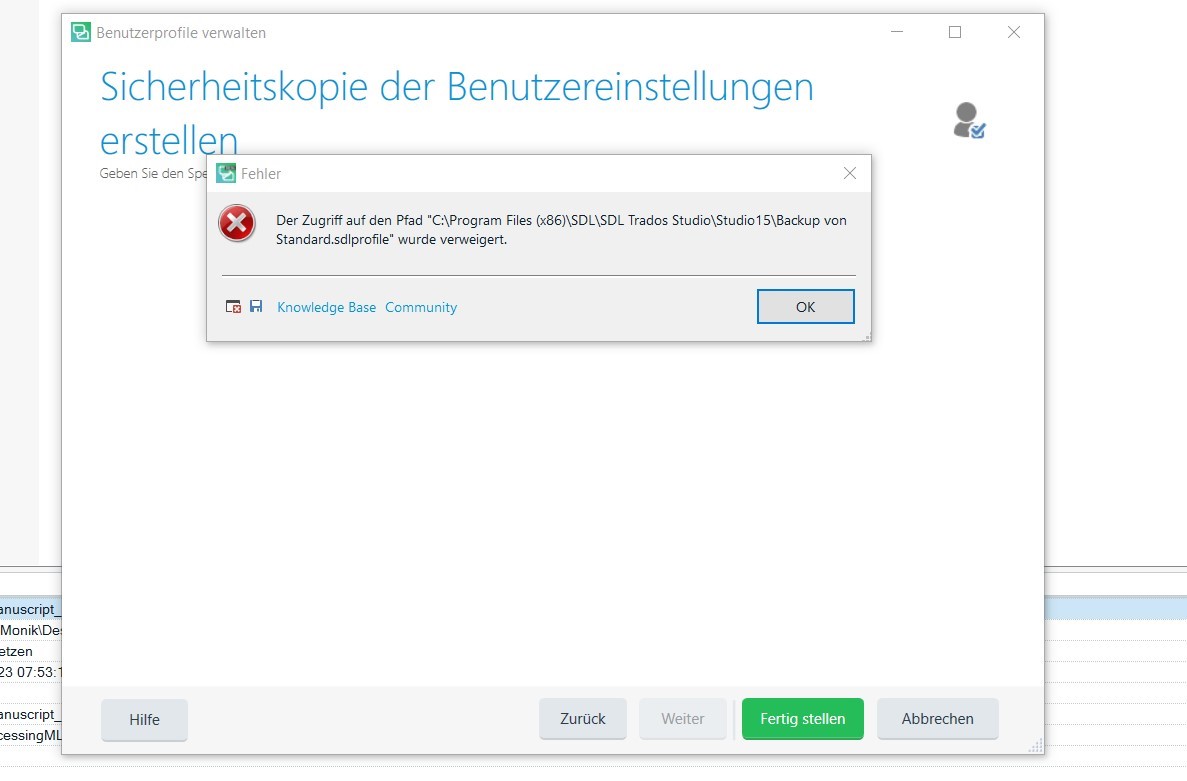1187x781 pixels.
Task: Click the save error report floppy icon
Action: click(256, 306)
